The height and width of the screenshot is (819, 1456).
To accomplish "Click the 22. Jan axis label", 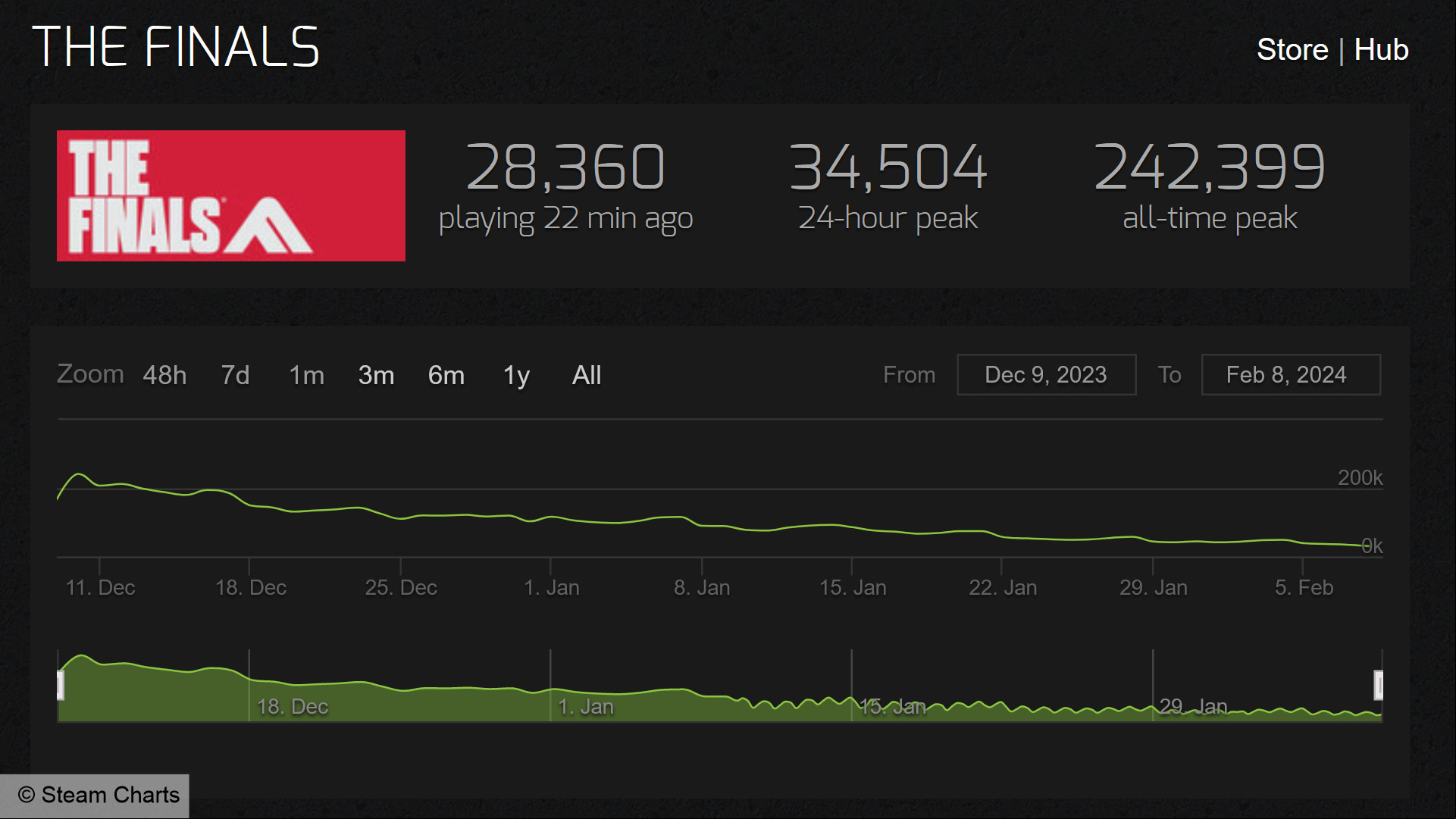I will tap(1003, 587).
